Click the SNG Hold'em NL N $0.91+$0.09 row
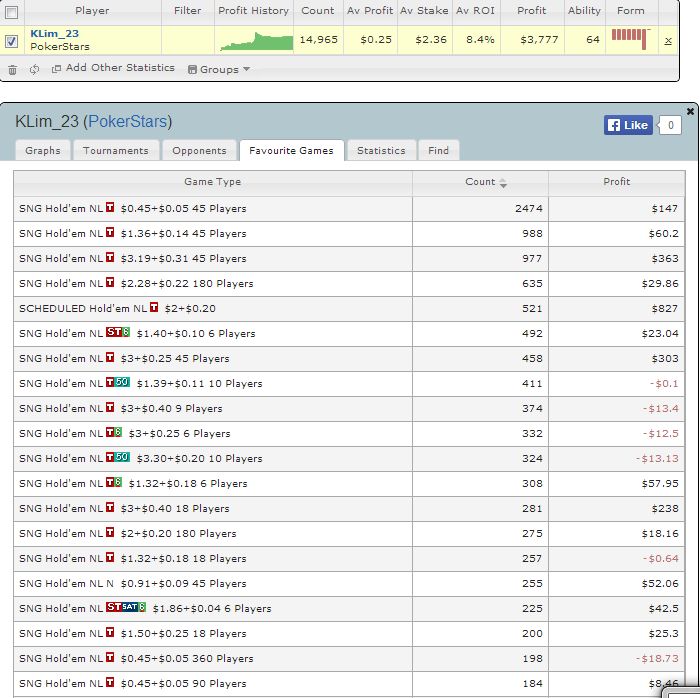 (349, 584)
